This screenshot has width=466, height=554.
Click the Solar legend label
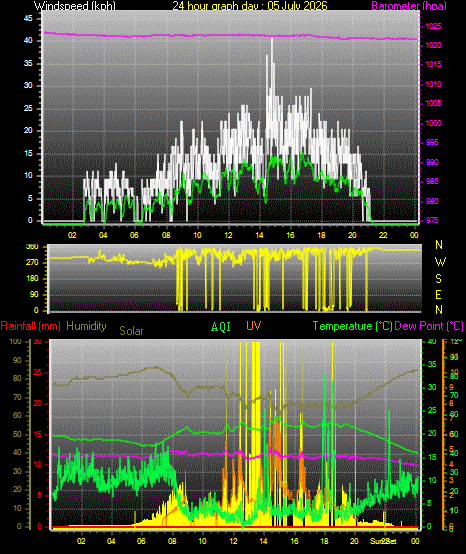pyautogui.click(x=131, y=331)
